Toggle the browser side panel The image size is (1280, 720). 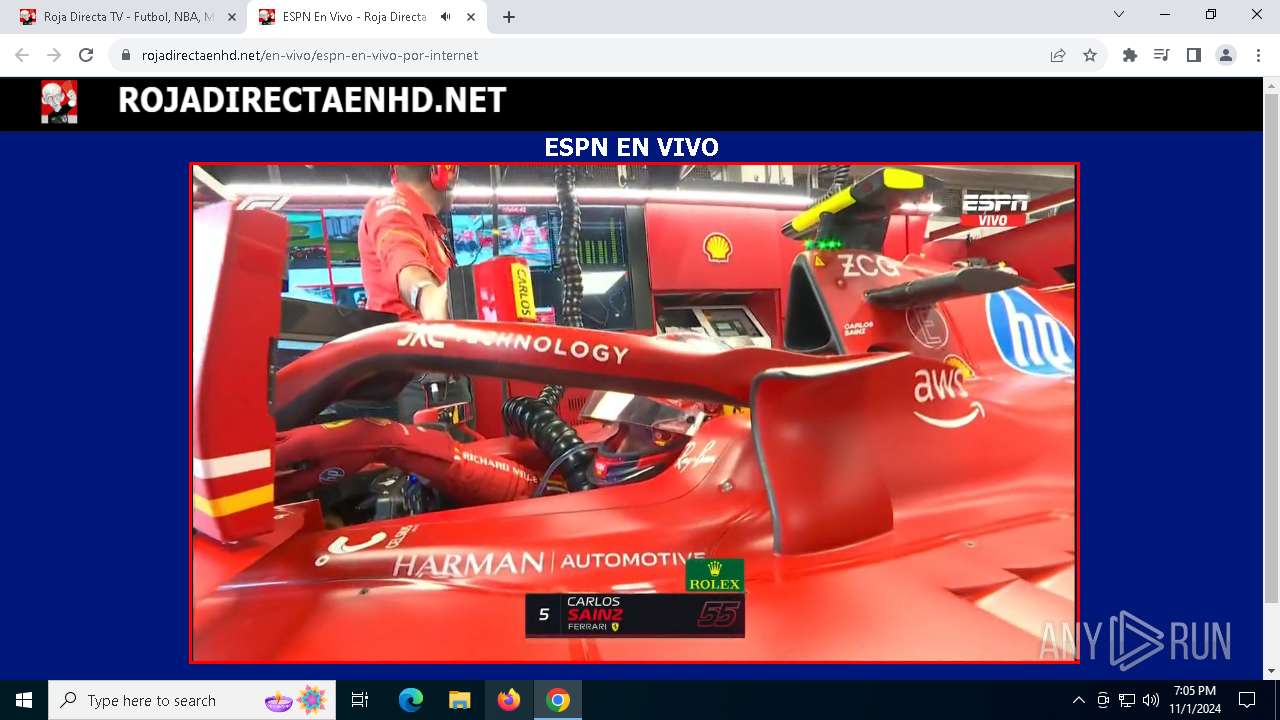point(1194,56)
